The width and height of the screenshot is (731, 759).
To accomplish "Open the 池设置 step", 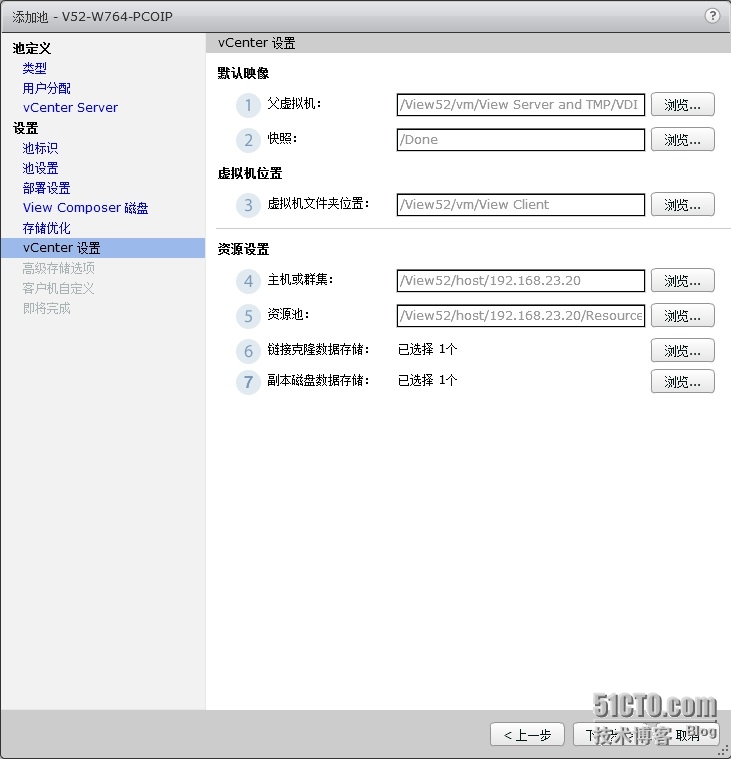I will click(x=40, y=168).
